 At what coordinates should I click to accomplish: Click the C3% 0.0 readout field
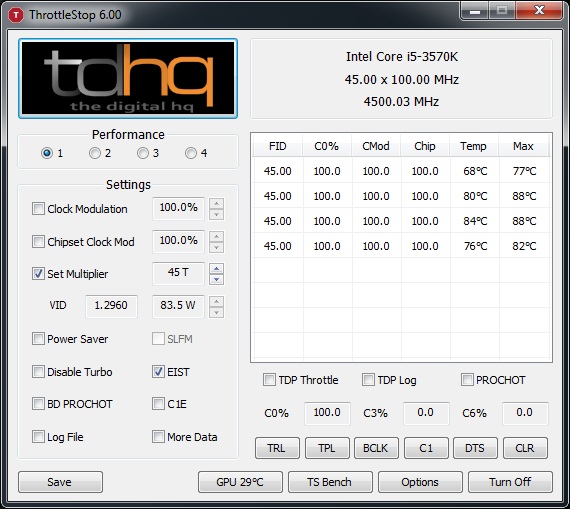pos(426,413)
